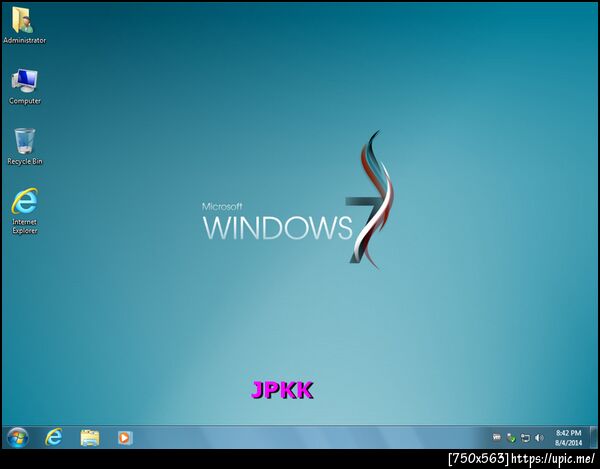
Task: Click the Safely Remove Hardware tray icon
Action: click(511, 438)
